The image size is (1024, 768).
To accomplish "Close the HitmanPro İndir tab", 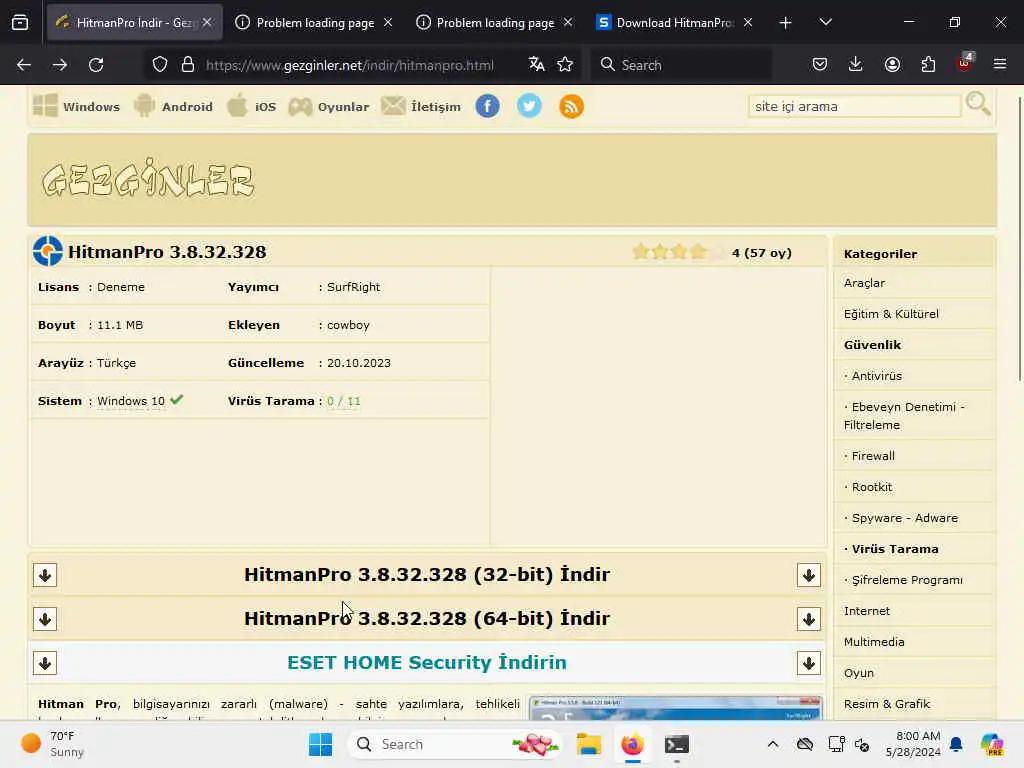I will [x=207, y=22].
